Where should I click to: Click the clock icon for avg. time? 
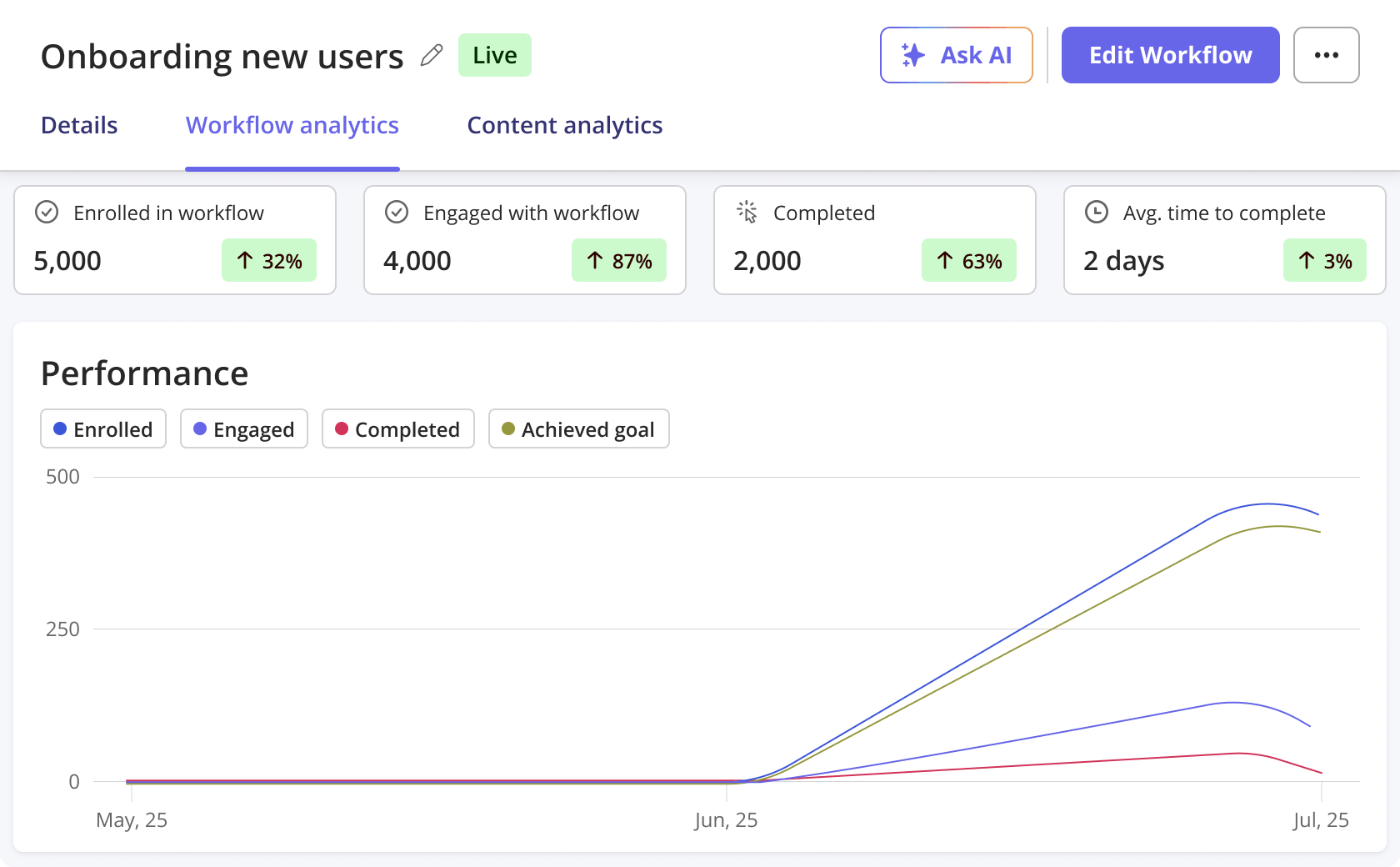click(1097, 213)
